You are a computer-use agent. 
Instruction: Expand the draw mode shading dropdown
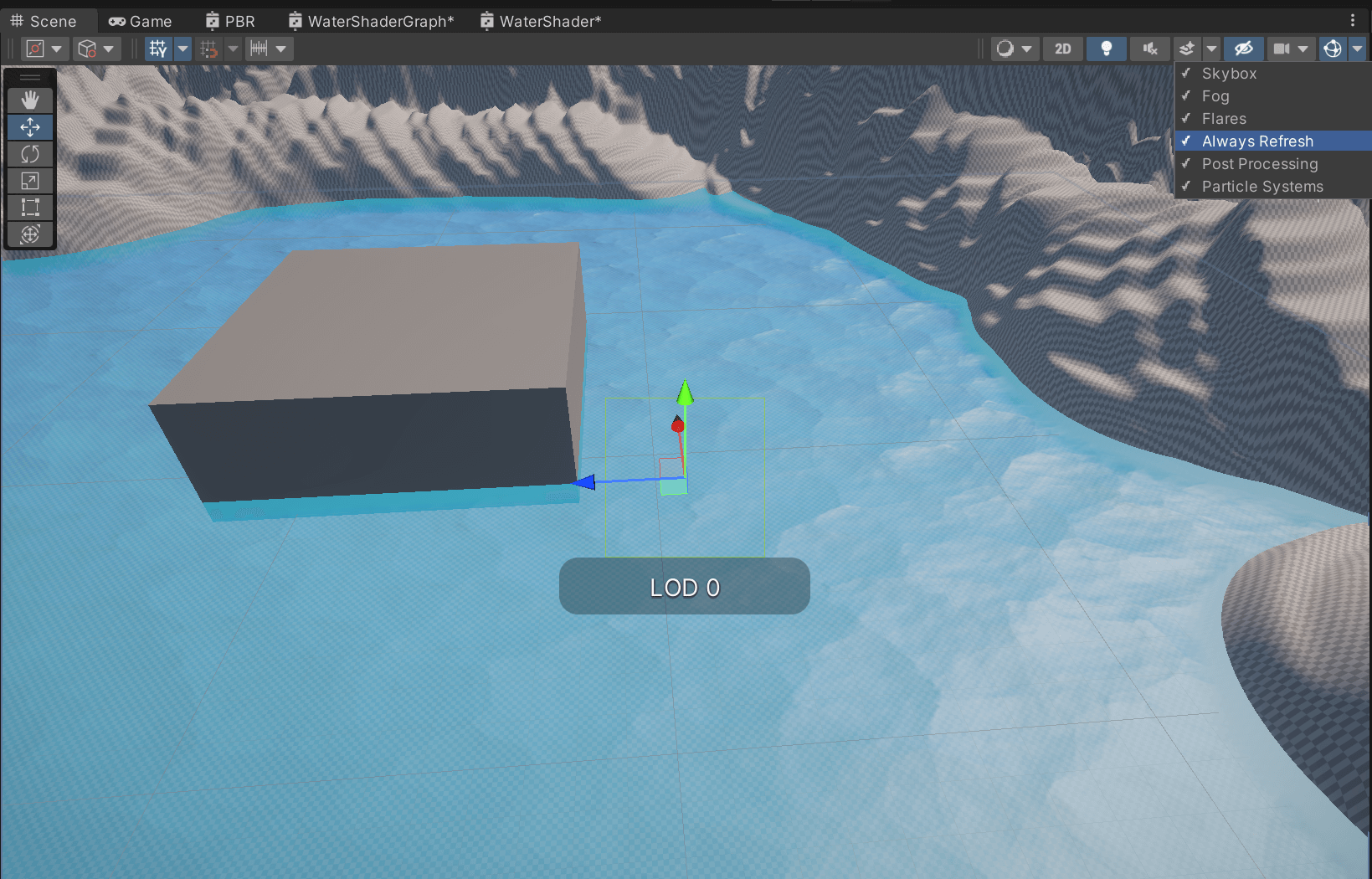[x=1026, y=49]
